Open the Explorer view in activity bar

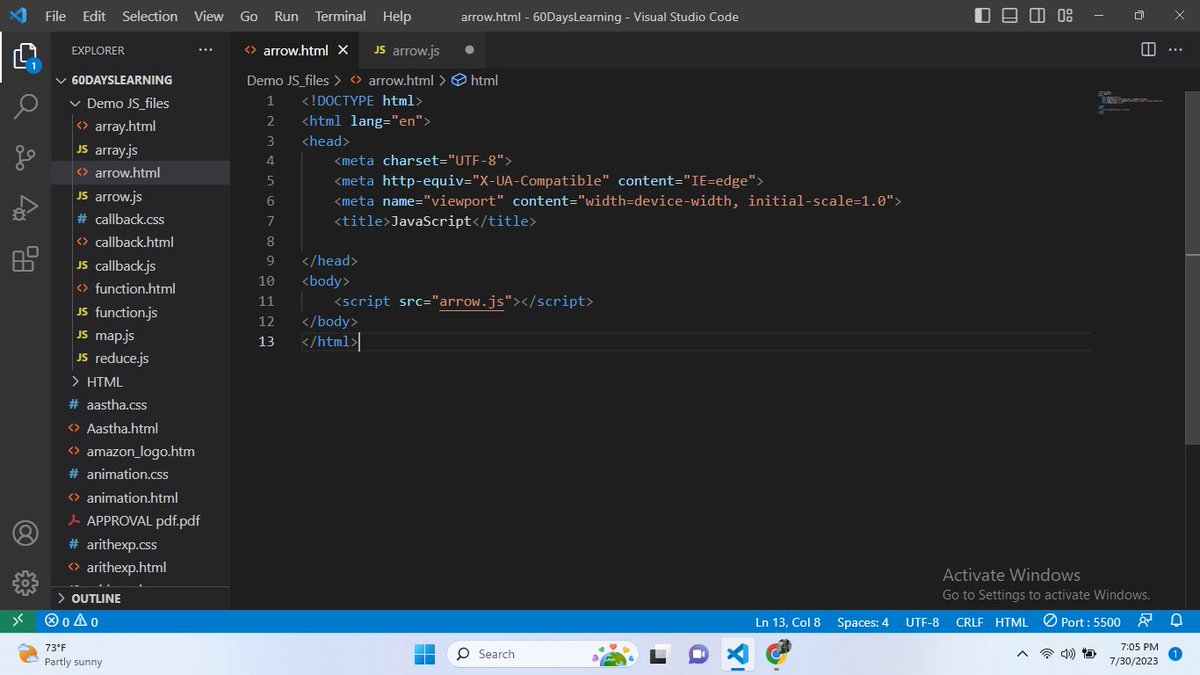click(x=25, y=57)
